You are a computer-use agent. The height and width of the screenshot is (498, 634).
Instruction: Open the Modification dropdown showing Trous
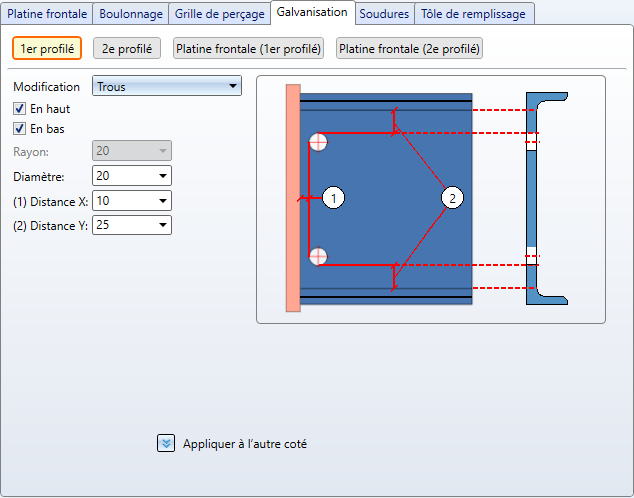click(167, 86)
